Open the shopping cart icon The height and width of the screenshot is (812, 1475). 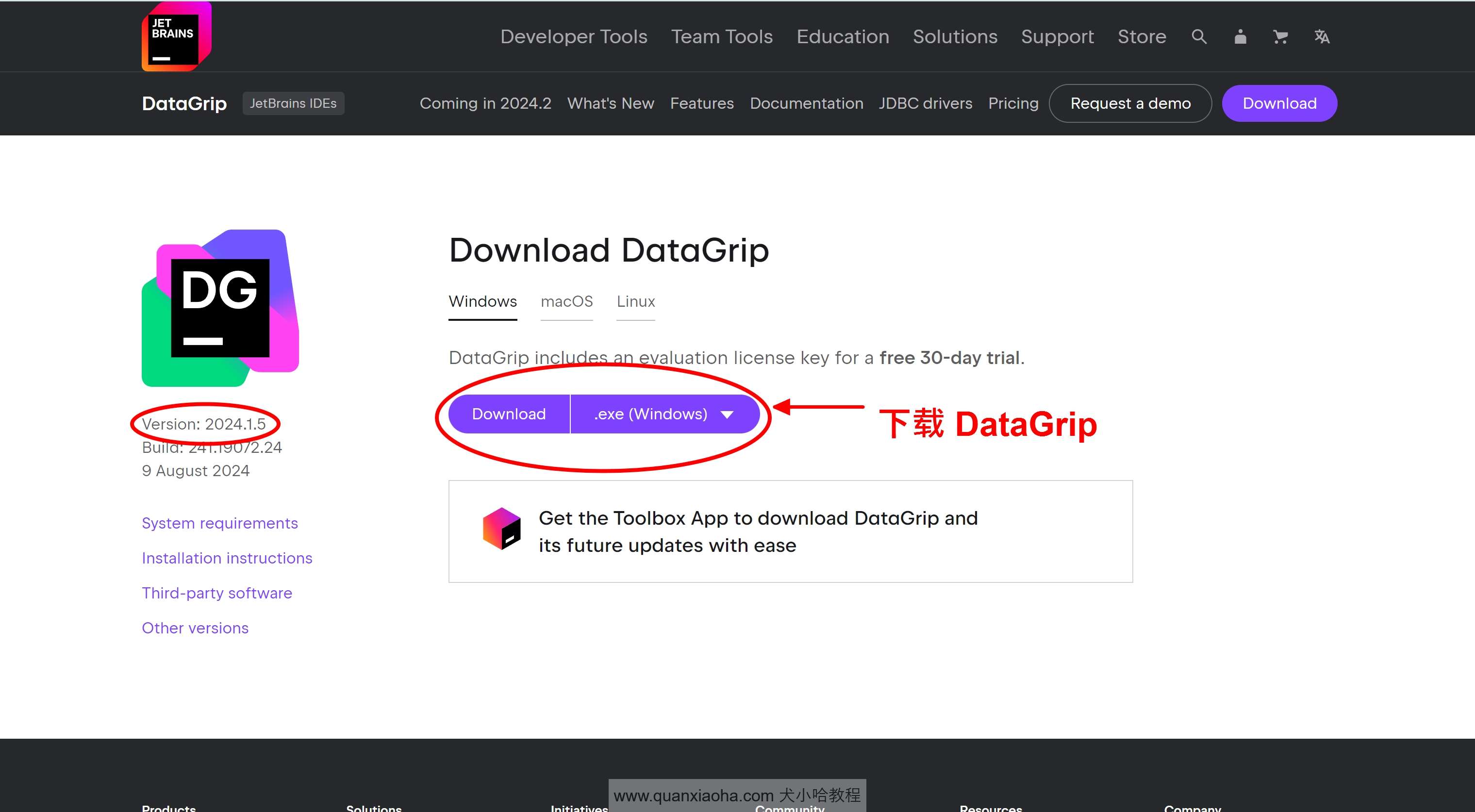point(1280,37)
